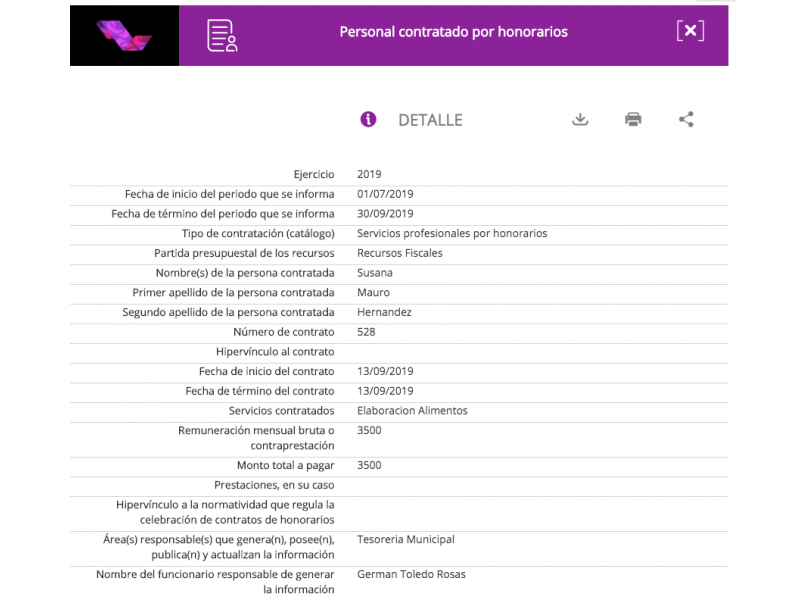Close the detail panel with the X
Image resolution: width=800 pixels, height=600 pixels.
(x=690, y=31)
